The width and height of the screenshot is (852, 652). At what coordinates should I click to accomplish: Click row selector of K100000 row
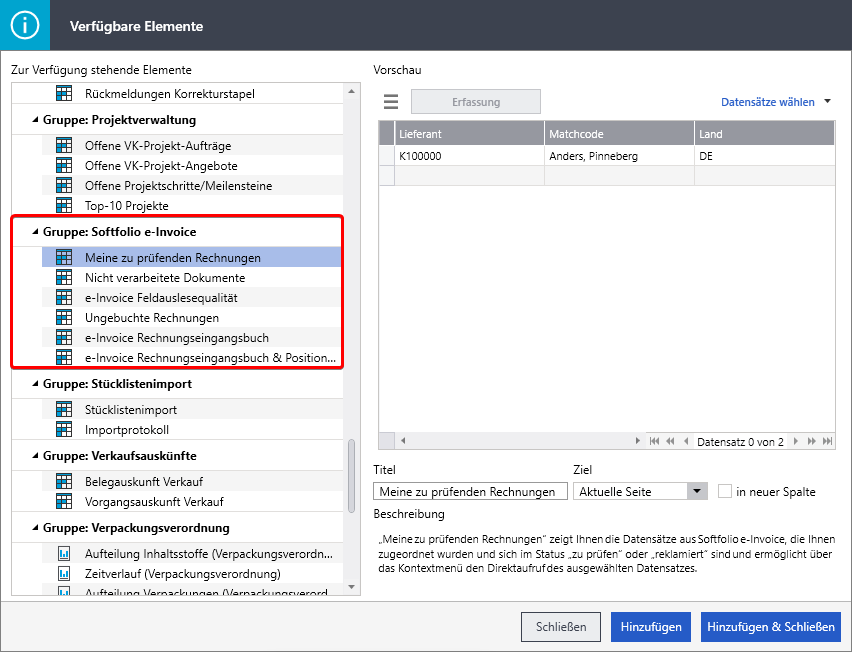coord(387,156)
